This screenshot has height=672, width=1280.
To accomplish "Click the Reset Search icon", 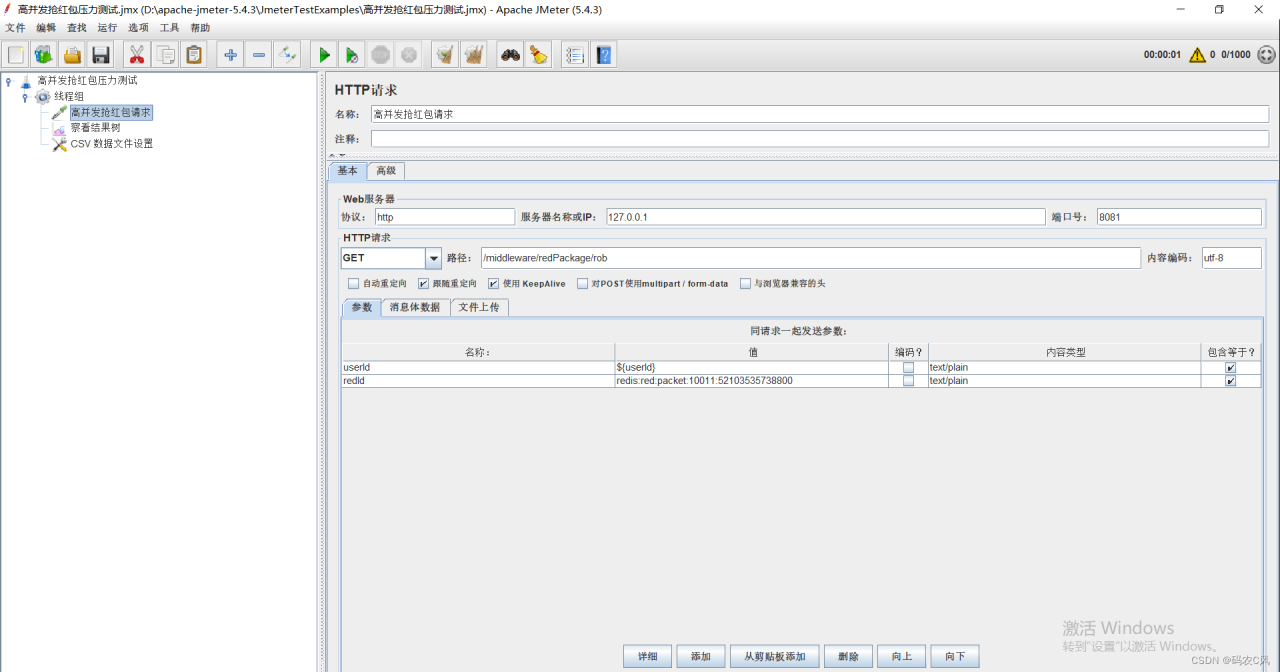I will (x=539, y=55).
